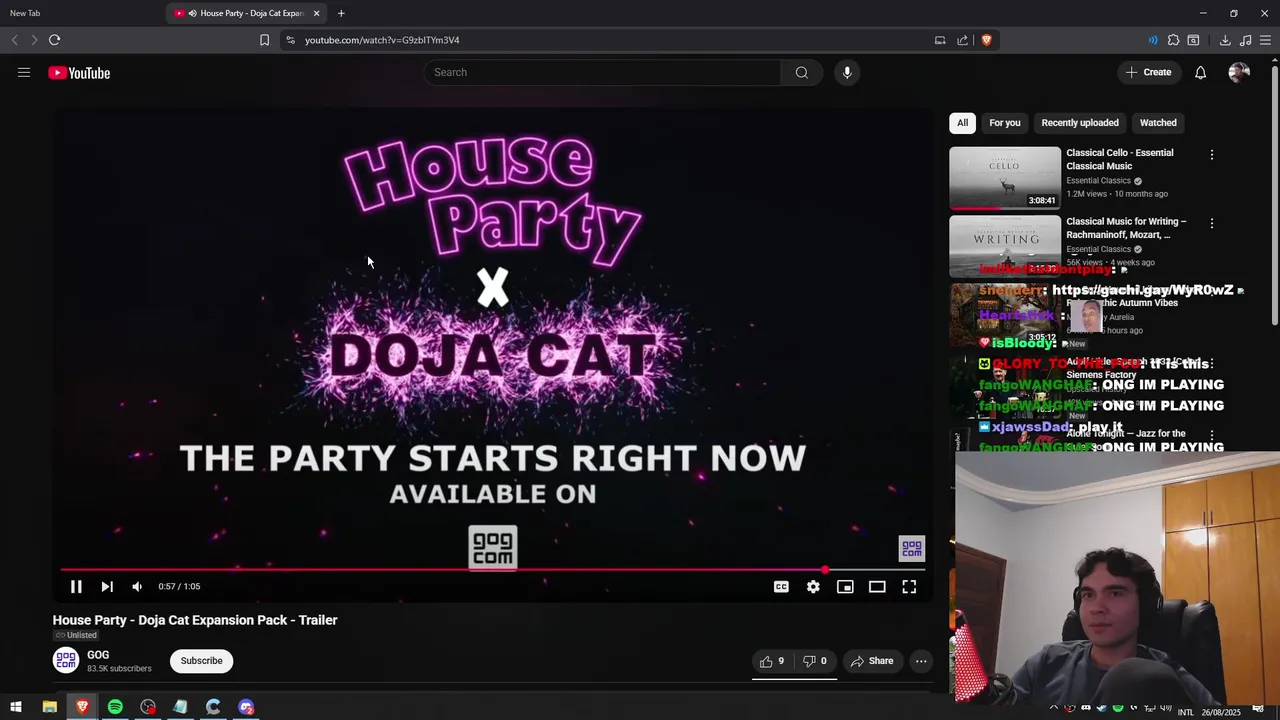Screen dimensions: 1280x720
Task: Open browser downloads panel
Action: 1225,40
